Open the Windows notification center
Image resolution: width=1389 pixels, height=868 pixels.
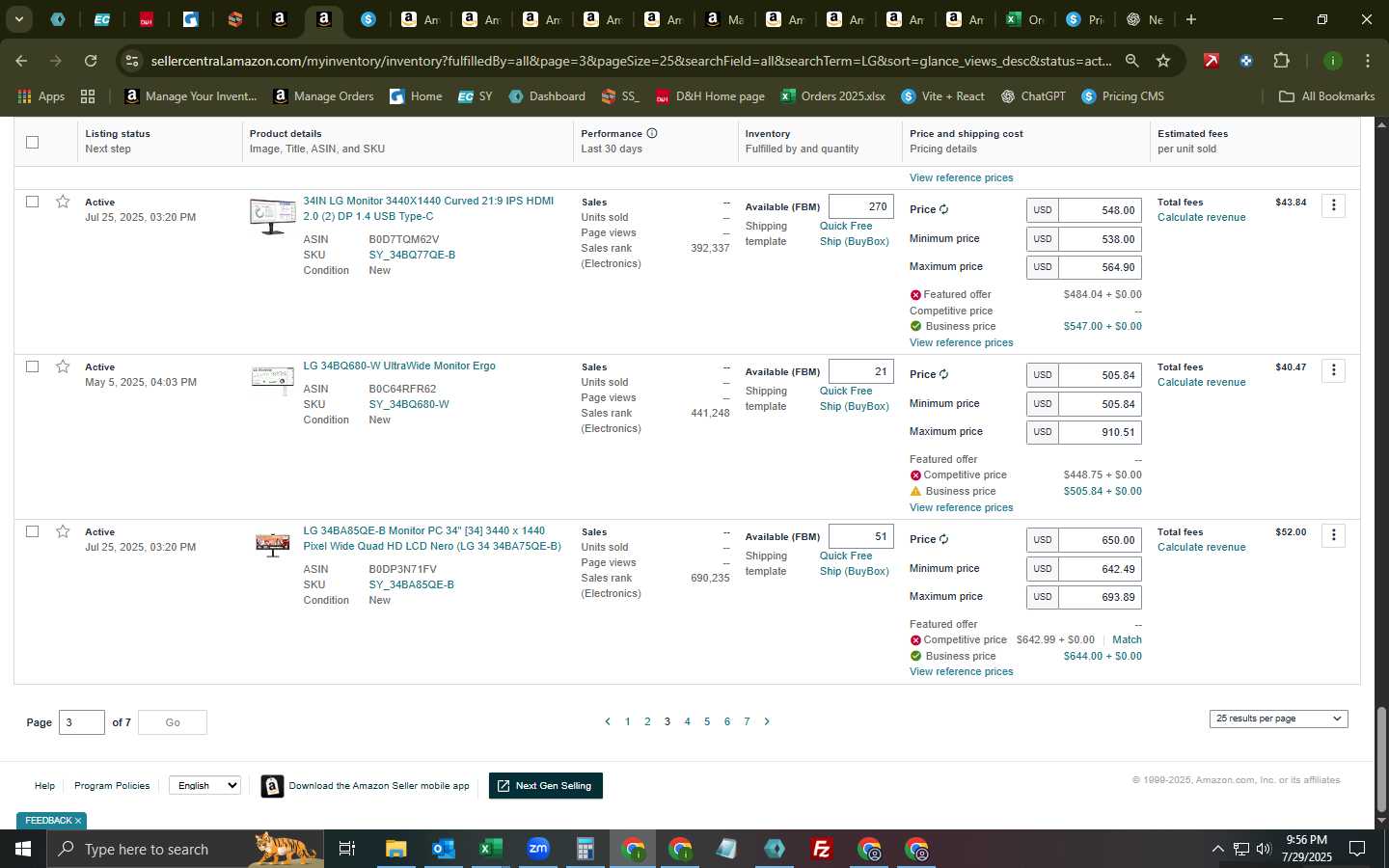click(x=1356, y=849)
